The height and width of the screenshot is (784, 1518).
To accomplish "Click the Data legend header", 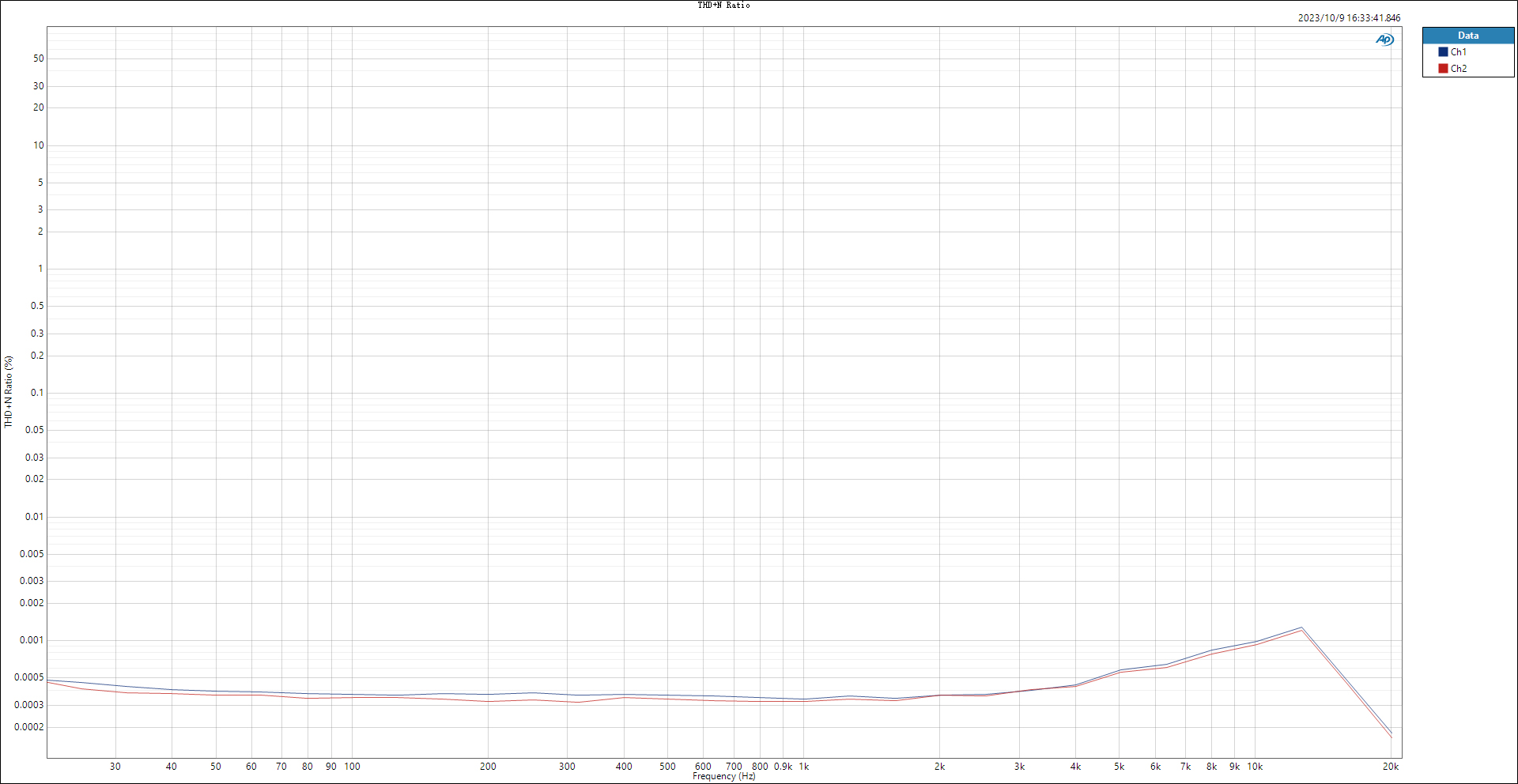I will pos(1468,36).
